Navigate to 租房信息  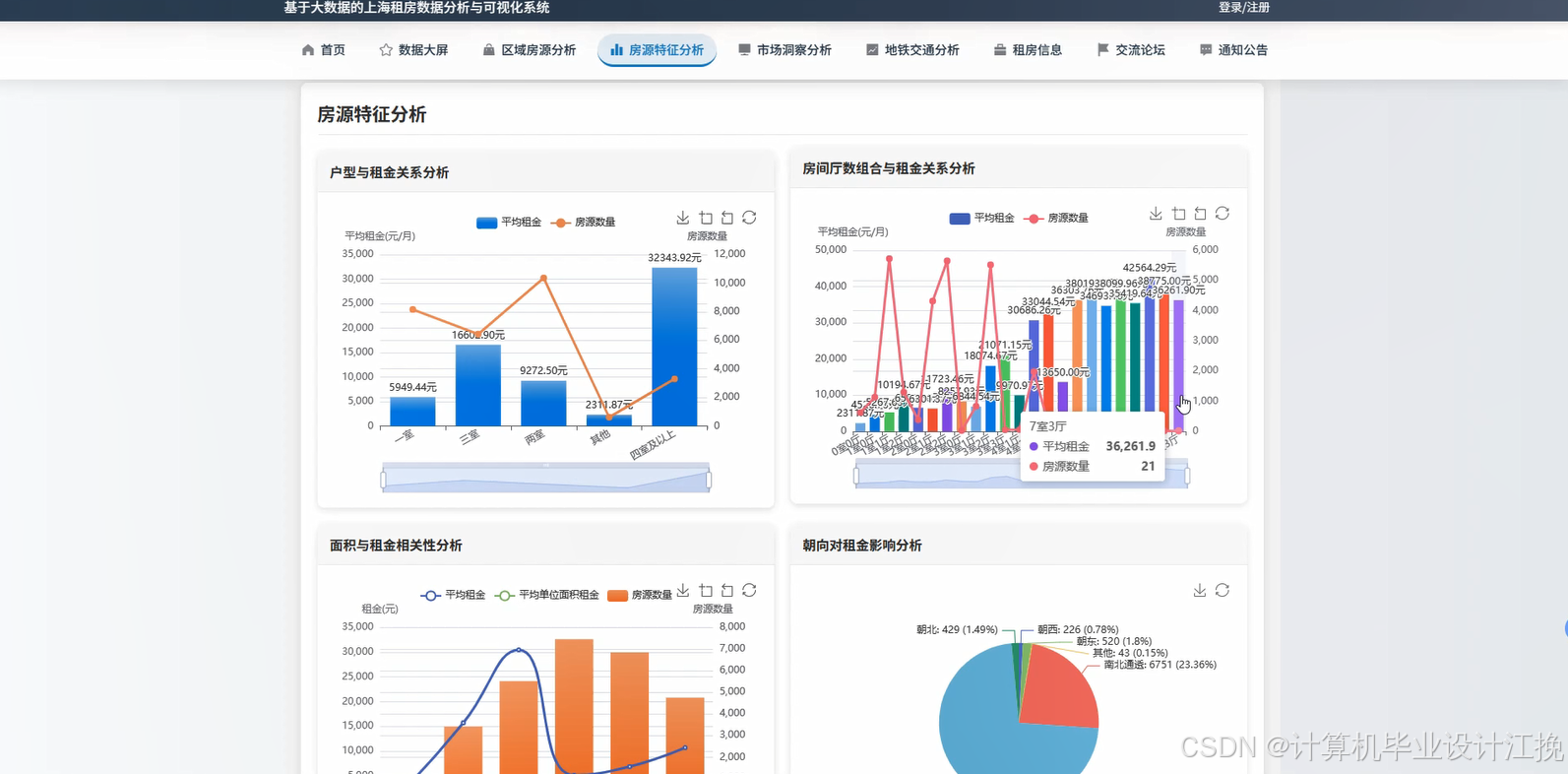click(x=1028, y=50)
